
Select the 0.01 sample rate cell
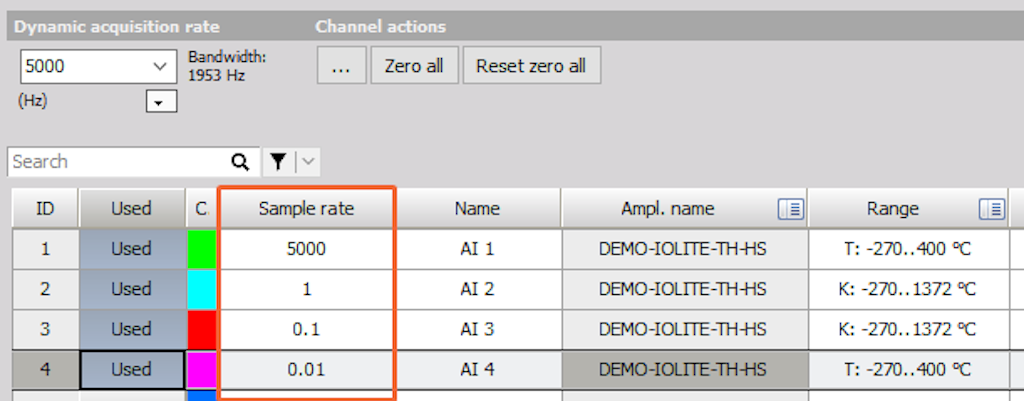coord(306,370)
